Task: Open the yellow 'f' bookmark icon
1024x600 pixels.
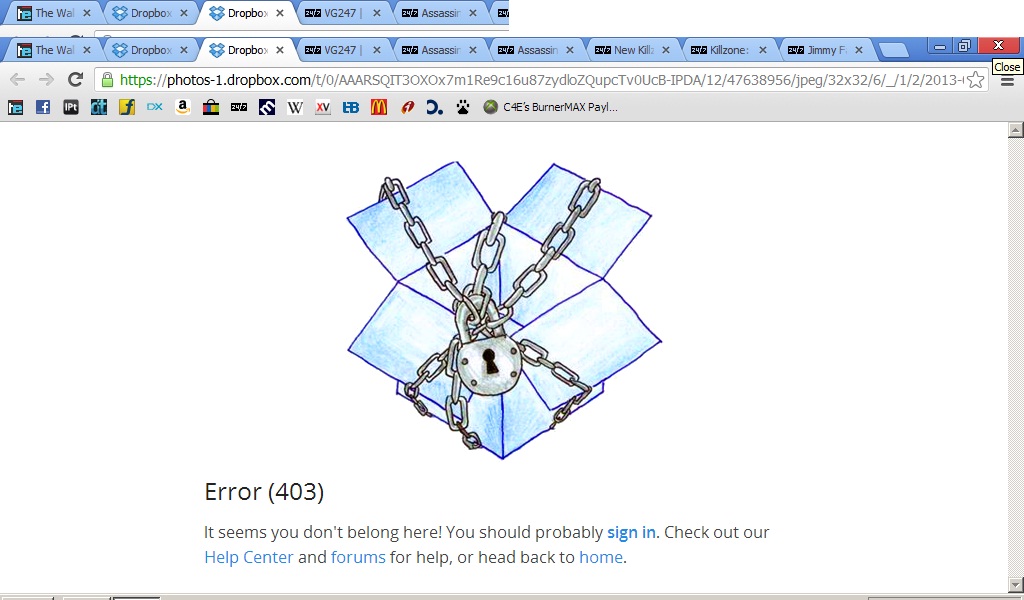Action: (x=127, y=107)
